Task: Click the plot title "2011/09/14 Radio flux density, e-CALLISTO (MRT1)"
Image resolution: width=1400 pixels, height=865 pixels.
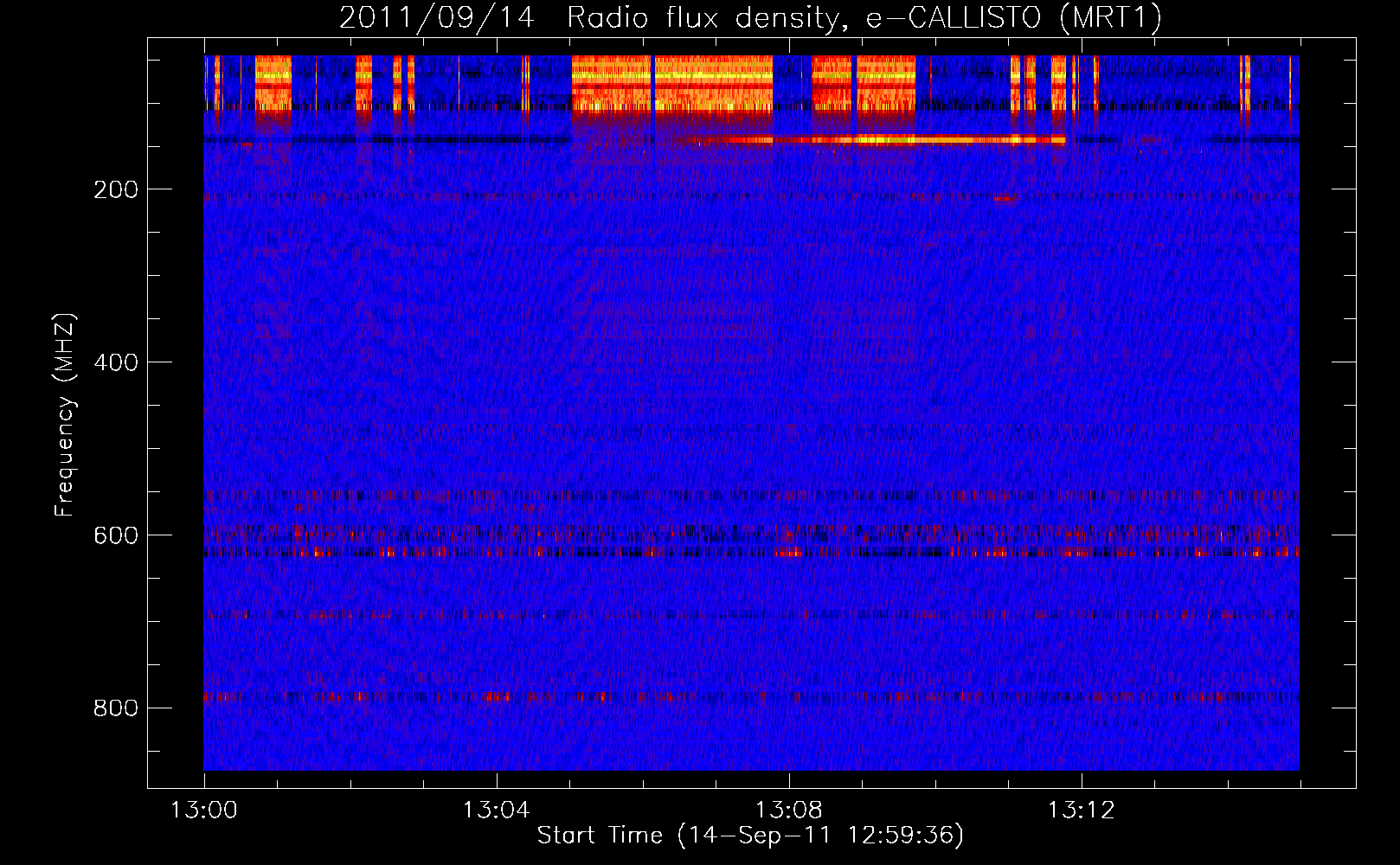Action: pos(750,17)
